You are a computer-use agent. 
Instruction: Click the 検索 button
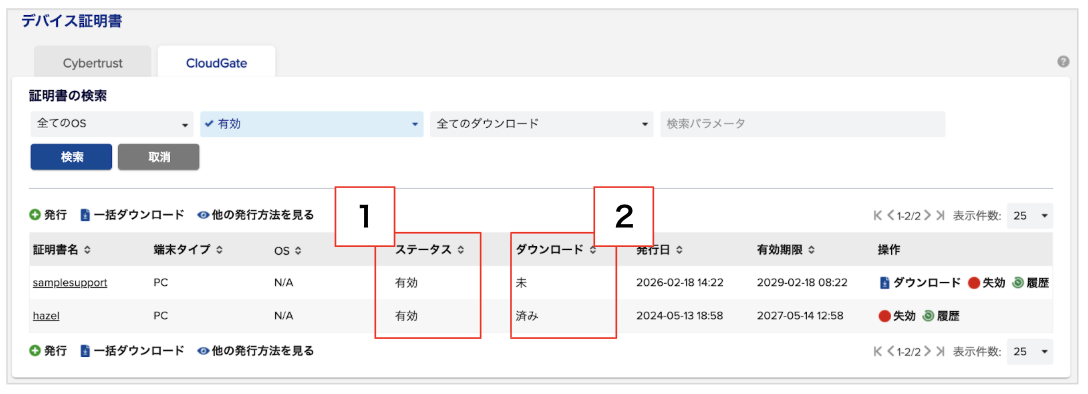click(x=71, y=157)
